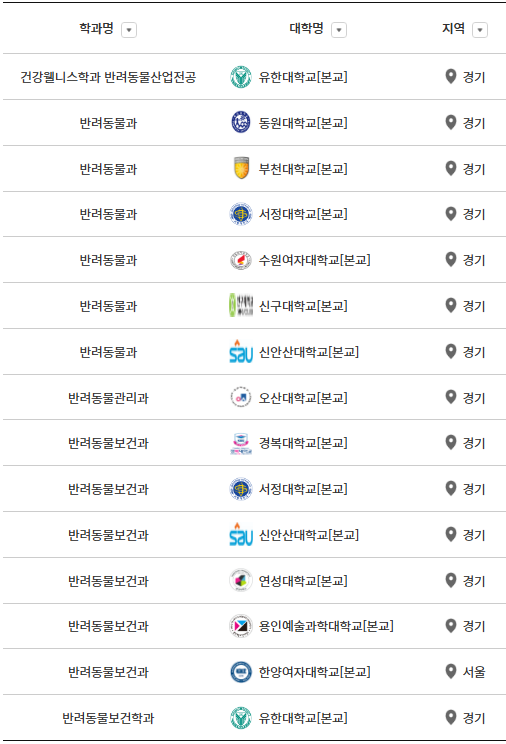Click the 수원여자대학교 logo icon
Screen dimensions: 506x744
tap(241, 260)
